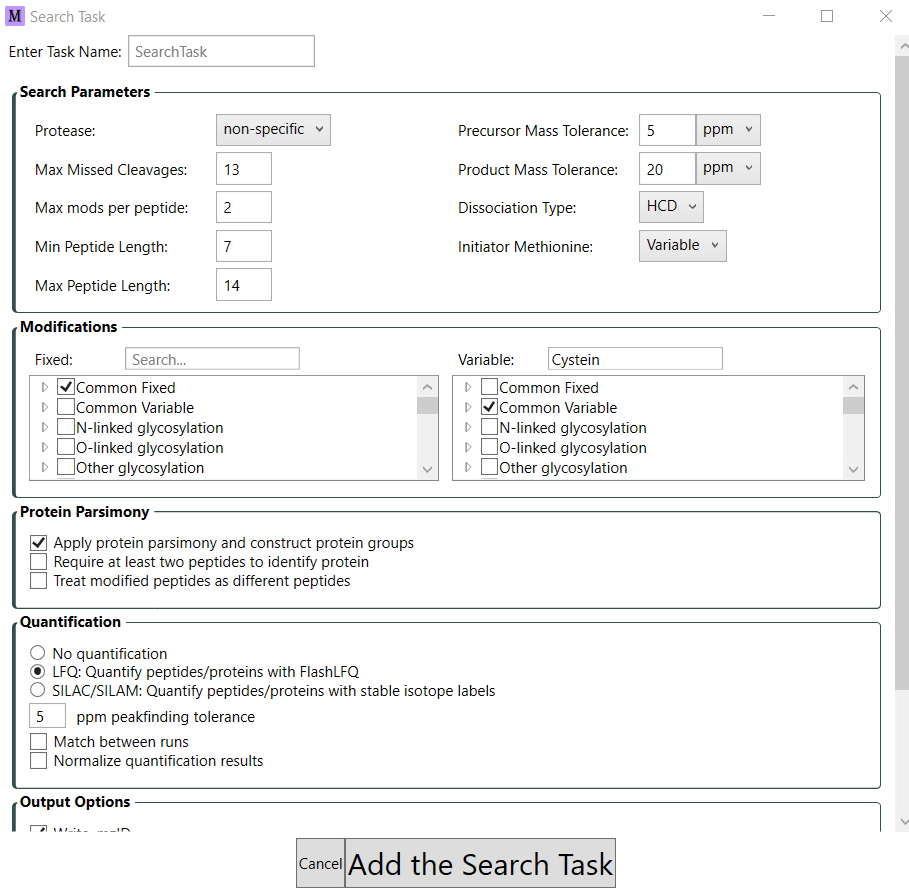Select the SILAC/SILAM quantification option

[37, 689]
